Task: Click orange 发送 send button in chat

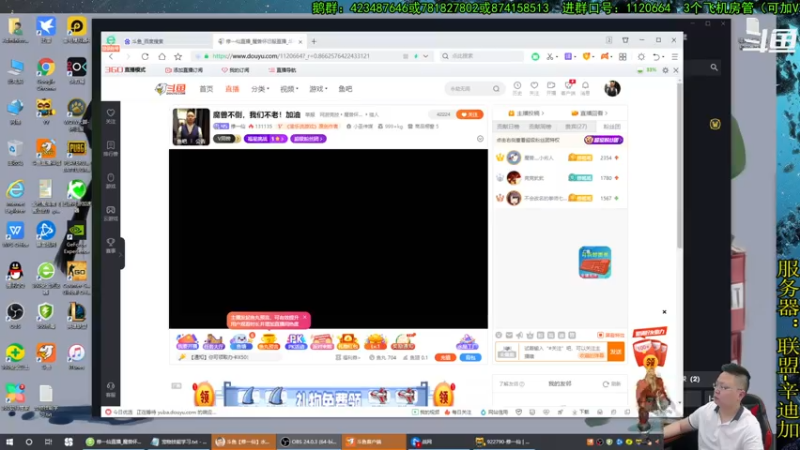Action: [616, 352]
